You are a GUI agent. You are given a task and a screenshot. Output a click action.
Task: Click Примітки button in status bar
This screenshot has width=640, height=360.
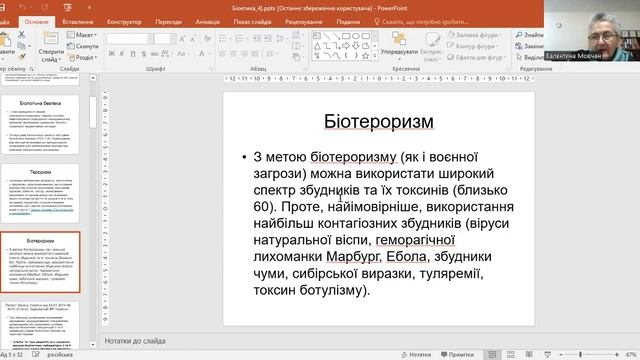[x=458, y=355]
